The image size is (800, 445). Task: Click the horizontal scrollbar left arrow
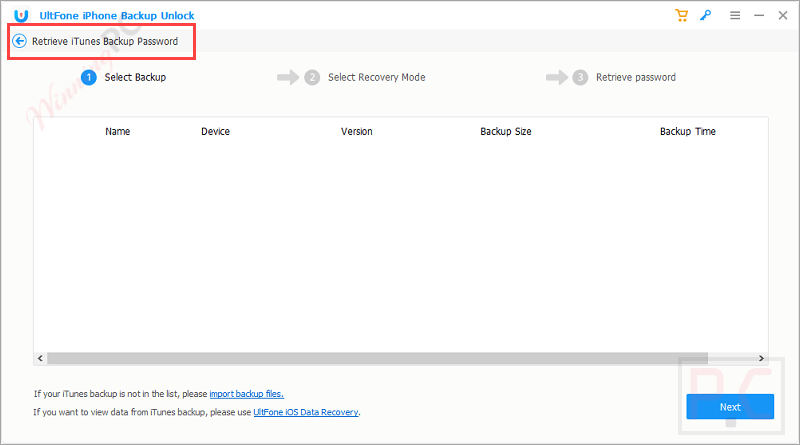[40, 358]
